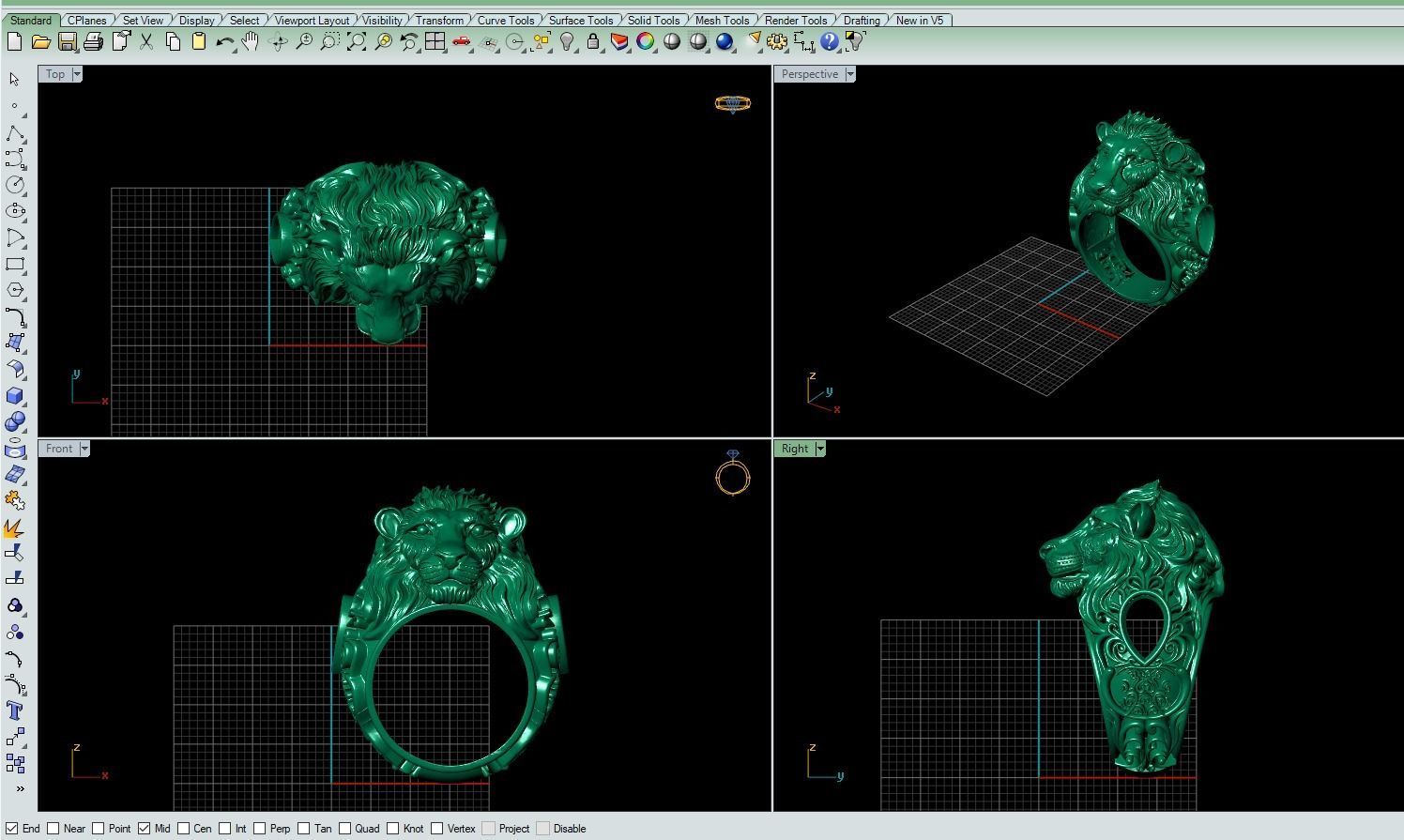
Task: Open the Top viewport dropdown arrow
Action: coord(77,74)
